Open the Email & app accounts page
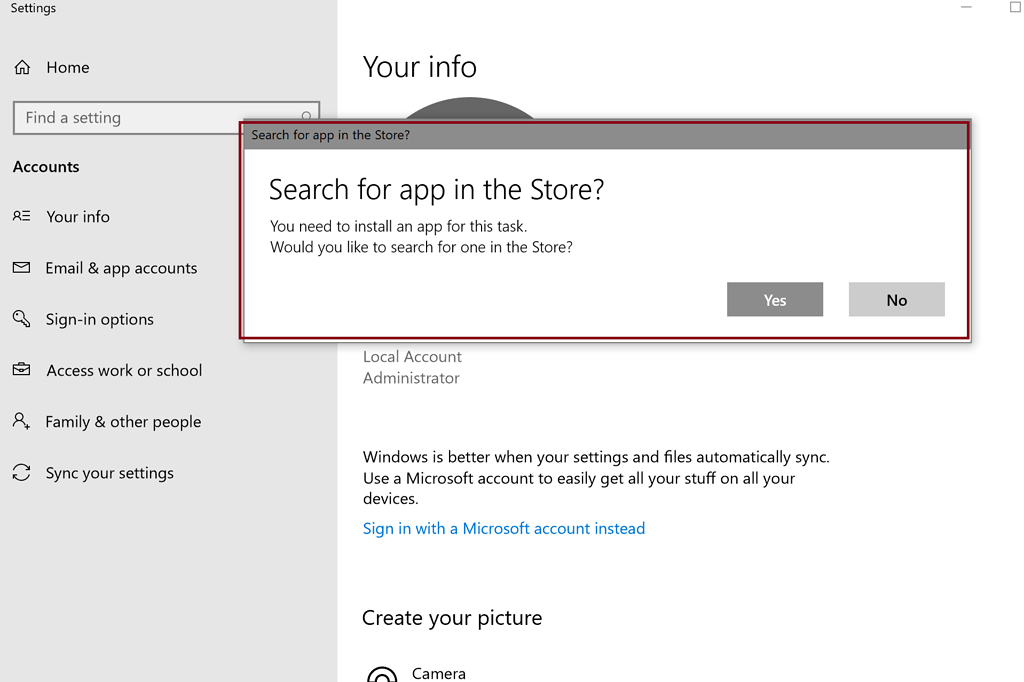The image size is (1024, 682). coord(121,268)
